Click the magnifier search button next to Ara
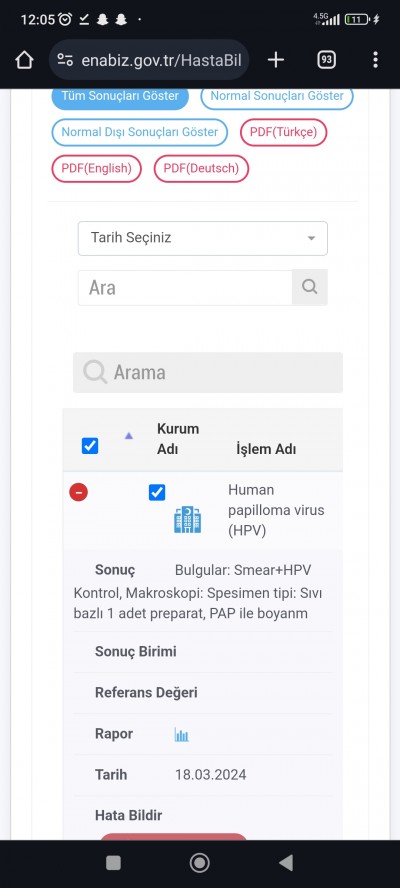 309,288
